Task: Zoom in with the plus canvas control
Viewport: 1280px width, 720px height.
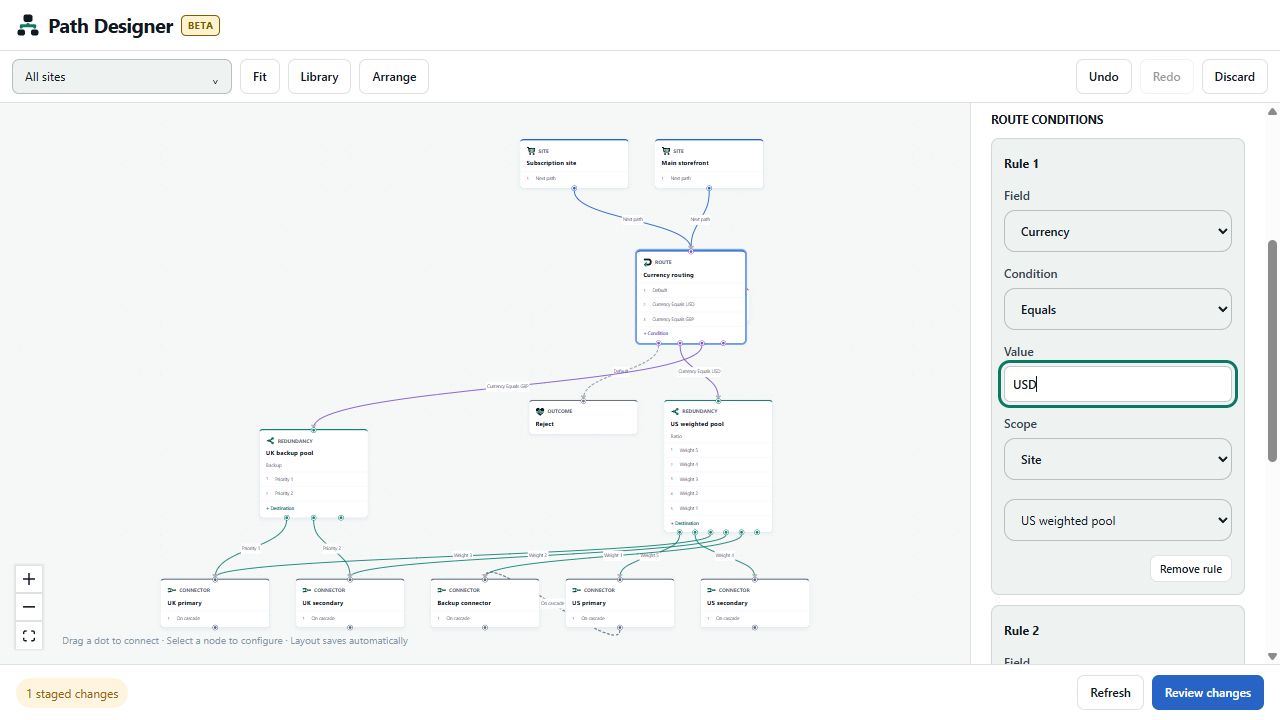Action: (x=29, y=579)
